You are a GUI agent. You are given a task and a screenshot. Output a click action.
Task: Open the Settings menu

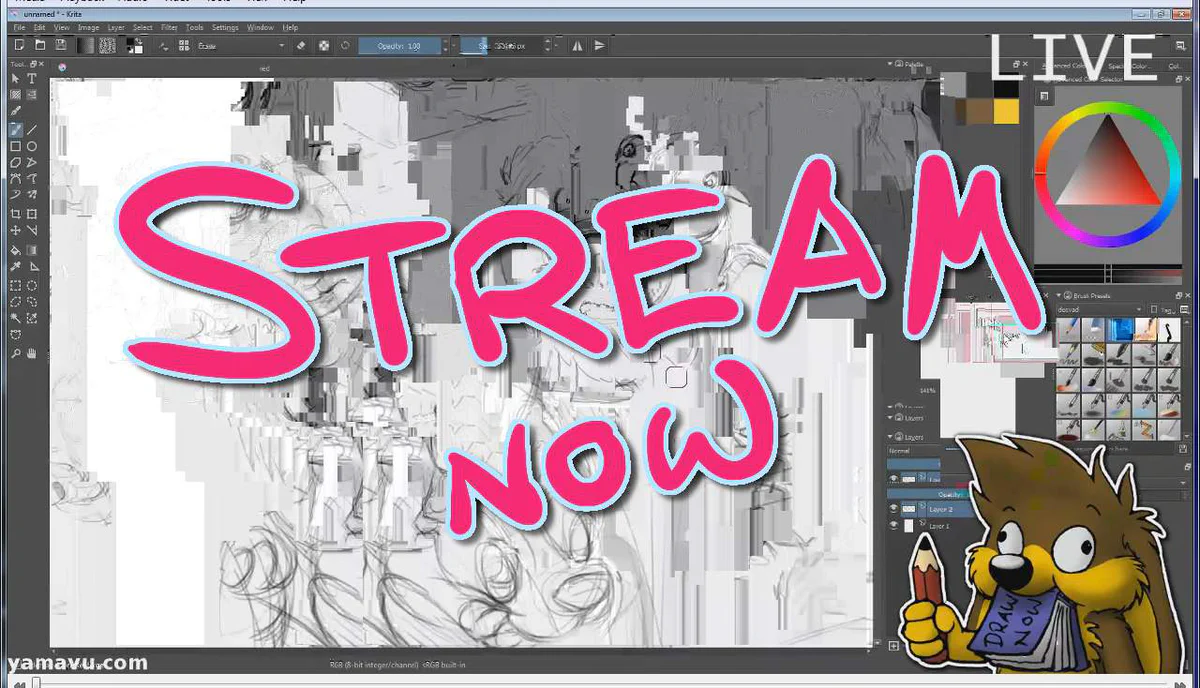point(225,27)
